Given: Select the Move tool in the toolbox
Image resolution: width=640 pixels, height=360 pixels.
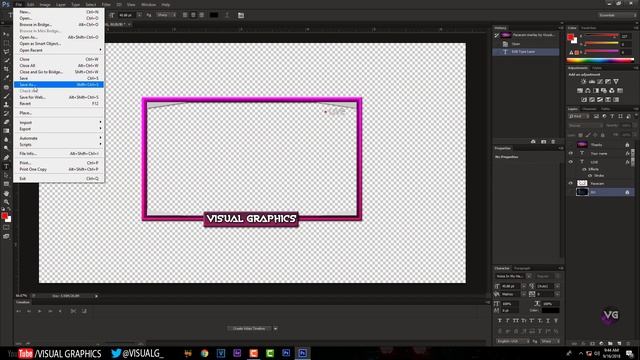Looking at the screenshot, I should click(6, 34).
